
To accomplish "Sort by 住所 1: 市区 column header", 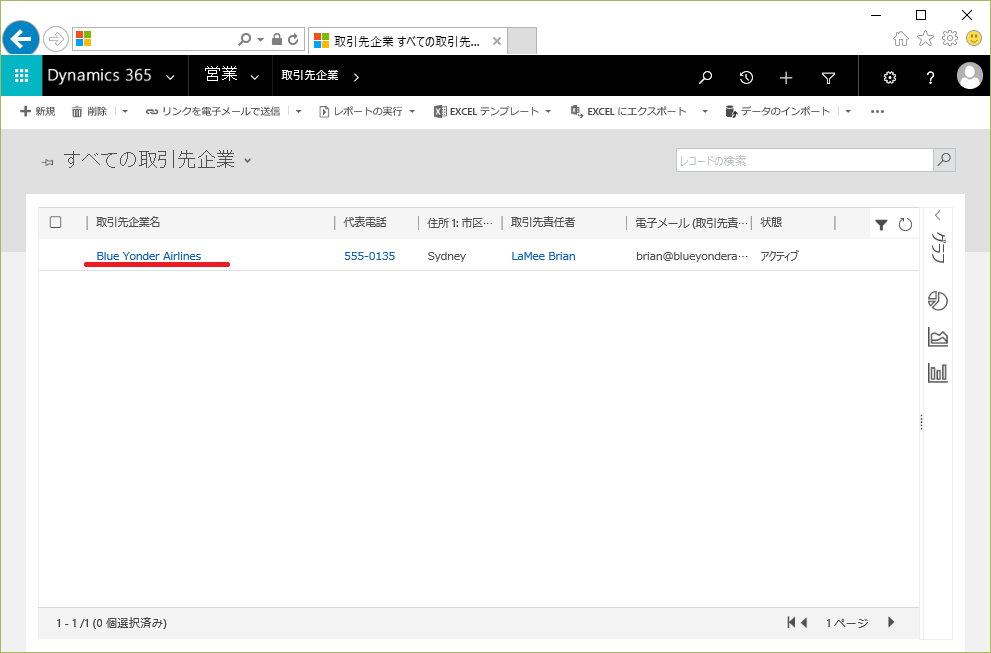I will pyautogui.click(x=459, y=222).
